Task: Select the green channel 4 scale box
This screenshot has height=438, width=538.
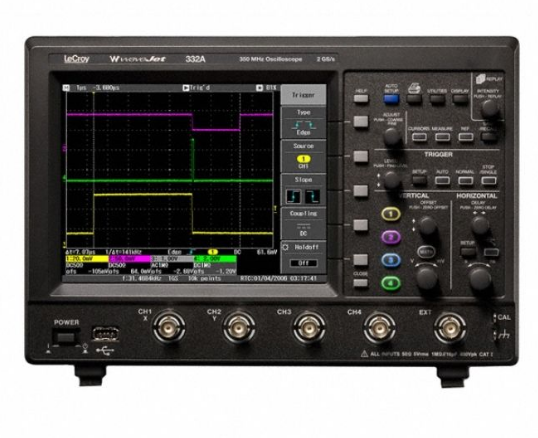Action: pyautogui.click(x=215, y=259)
